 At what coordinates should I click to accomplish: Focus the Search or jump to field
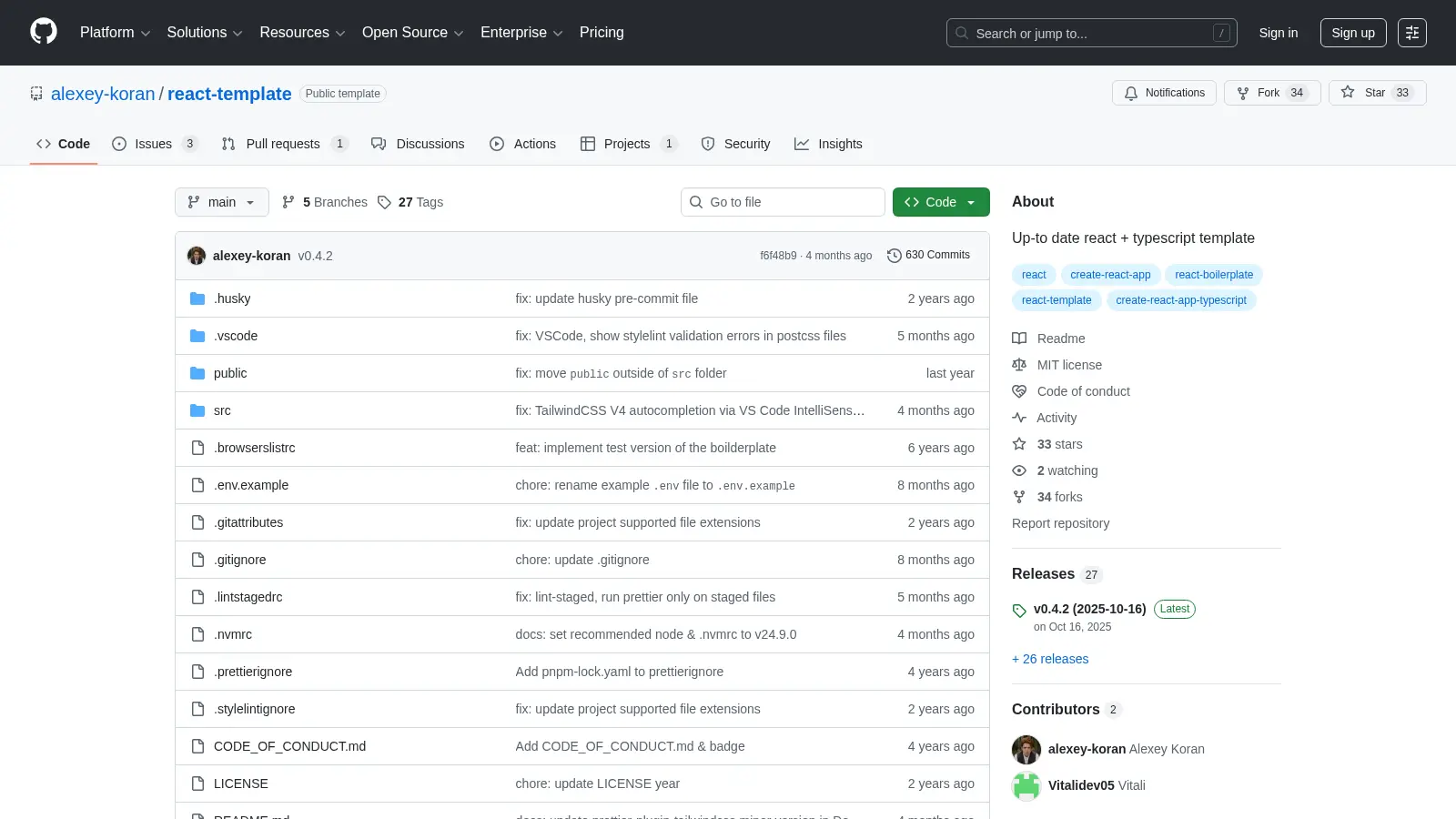pos(1092,33)
